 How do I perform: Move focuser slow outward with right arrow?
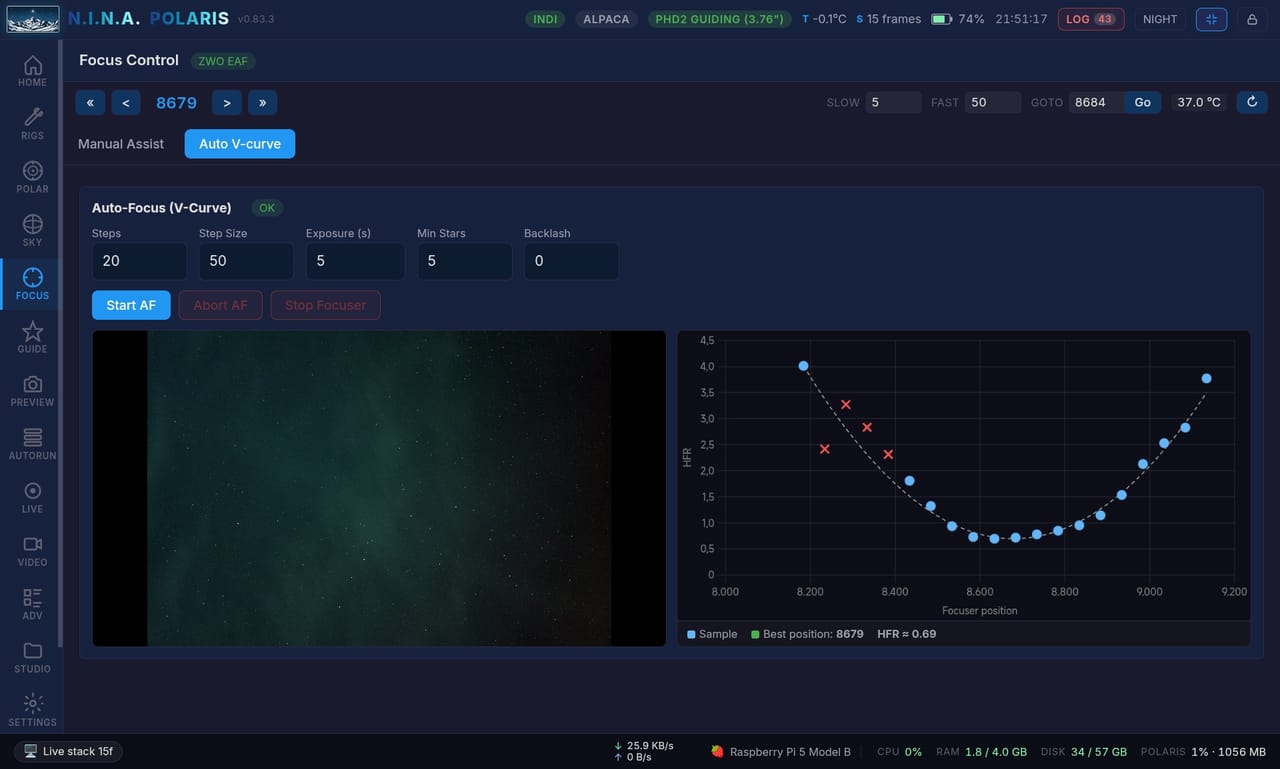[x=227, y=102]
